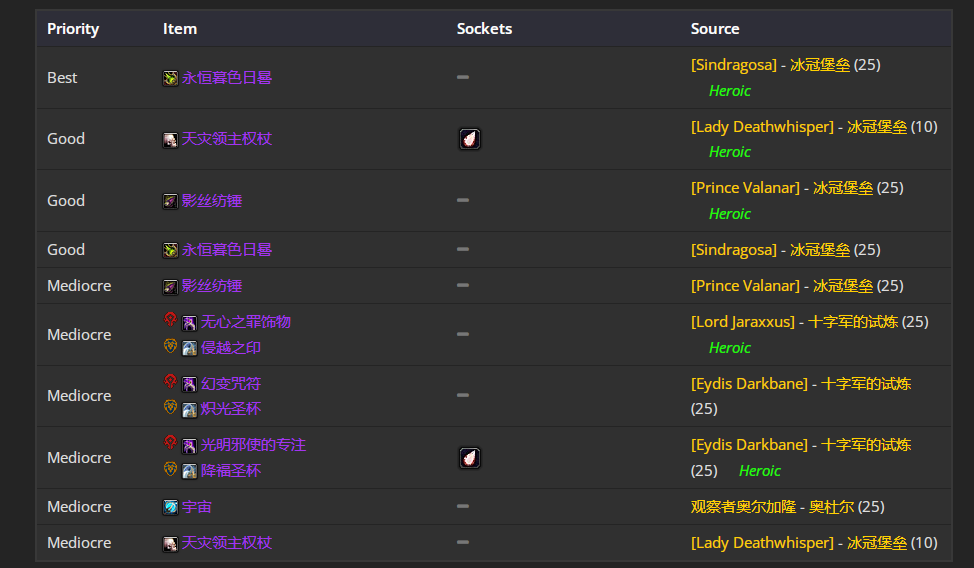Viewport: 974px width, 568px height.
Task: Click the item icon next to 光明邪使的专注
Action: 189,445
